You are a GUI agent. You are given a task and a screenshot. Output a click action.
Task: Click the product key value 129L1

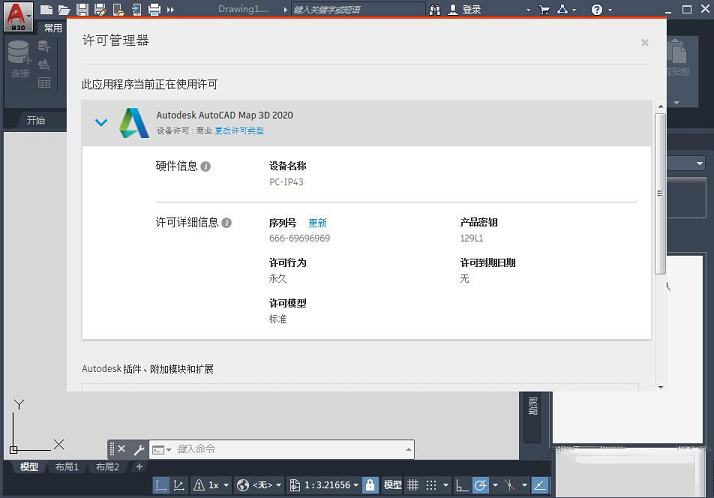[x=471, y=238]
